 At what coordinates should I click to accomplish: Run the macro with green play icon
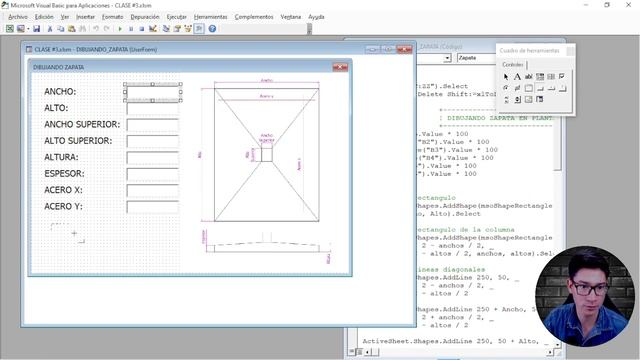click(x=120, y=29)
